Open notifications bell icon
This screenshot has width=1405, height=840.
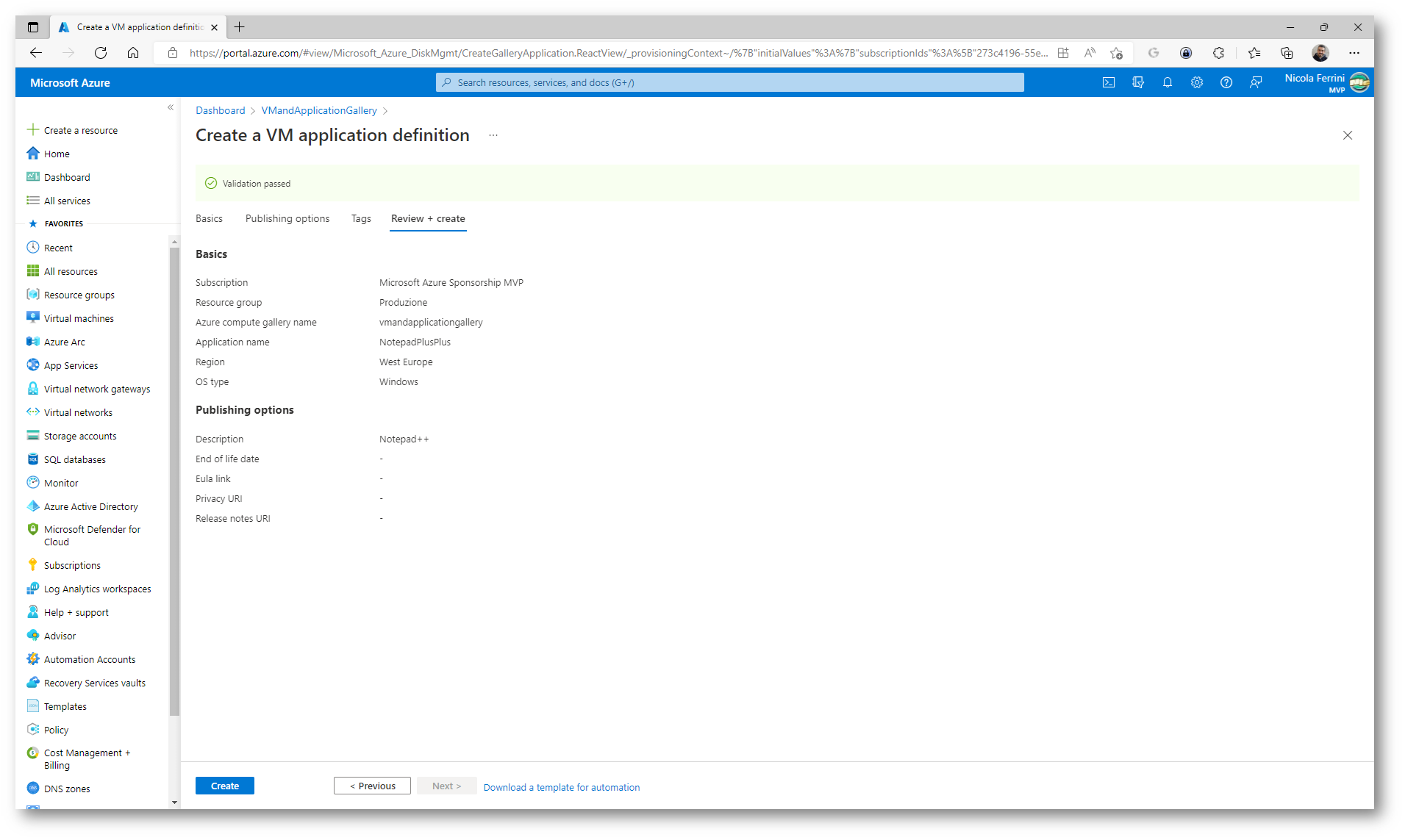tap(1168, 82)
